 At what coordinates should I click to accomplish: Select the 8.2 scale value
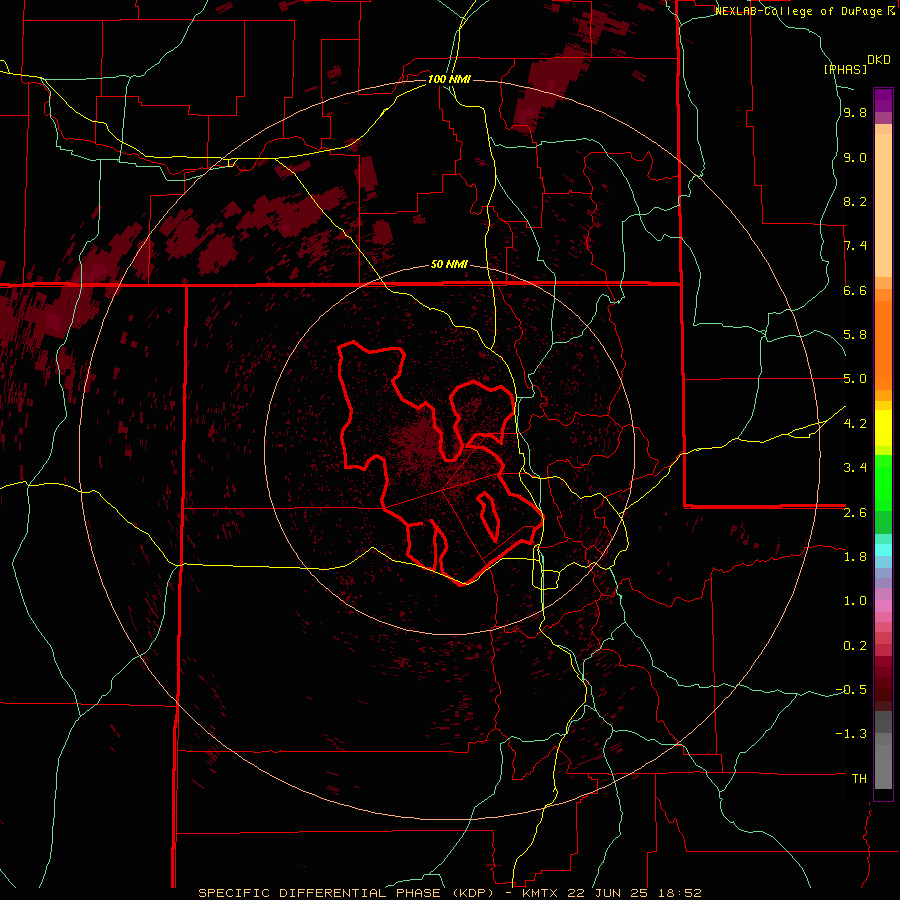click(x=855, y=201)
